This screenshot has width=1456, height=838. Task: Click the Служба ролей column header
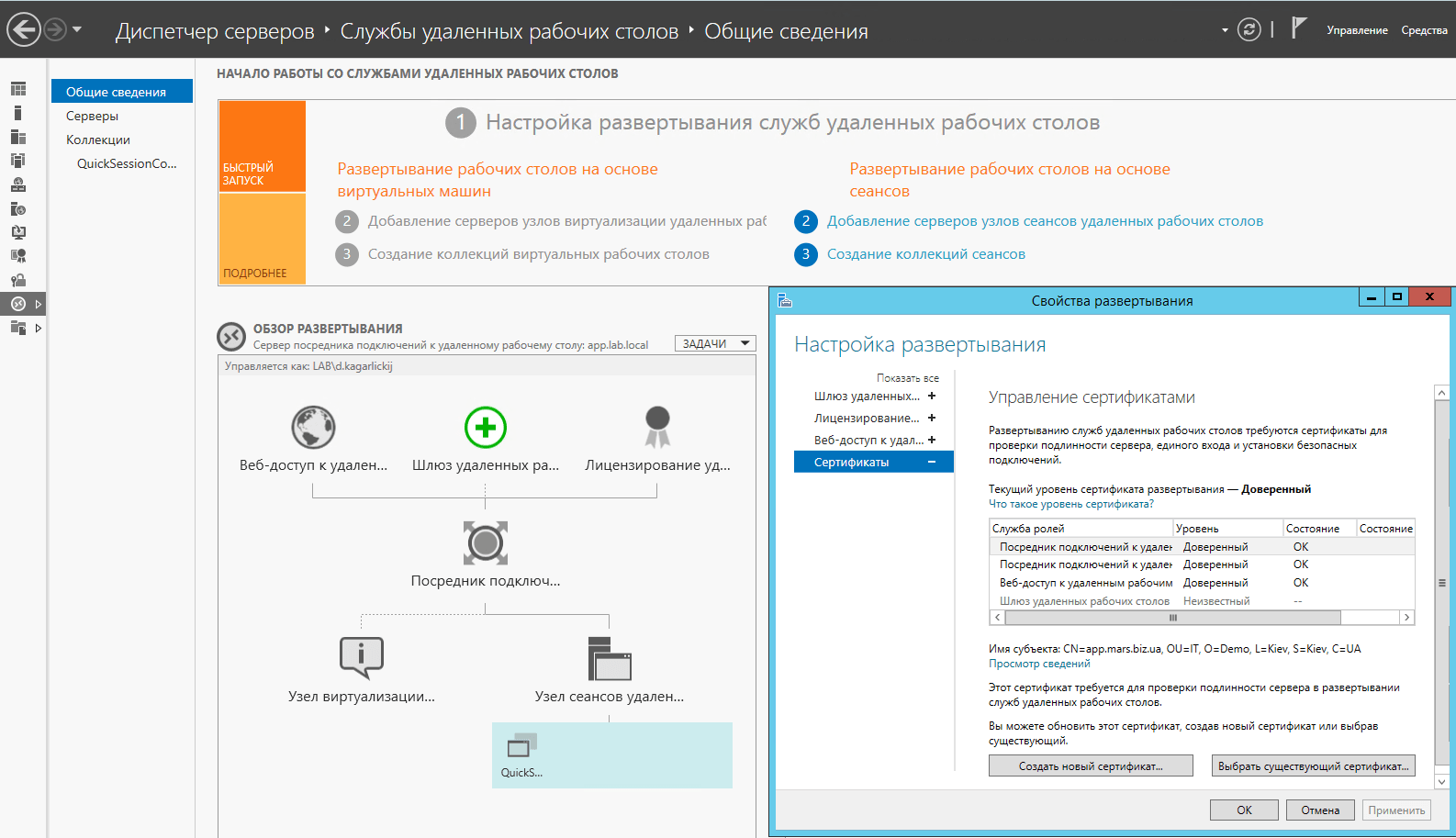[x=1081, y=529]
